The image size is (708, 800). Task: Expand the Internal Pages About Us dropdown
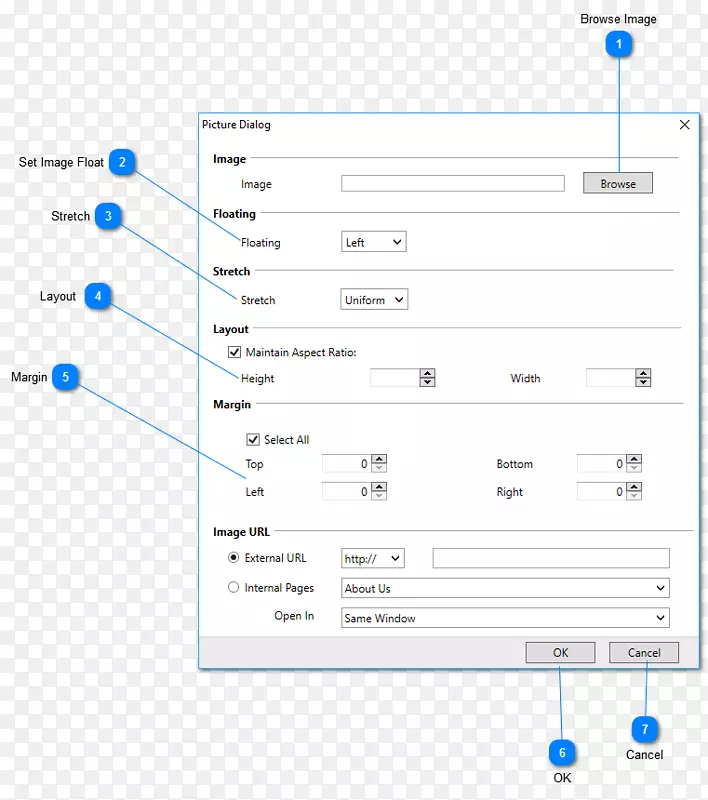click(x=505, y=589)
